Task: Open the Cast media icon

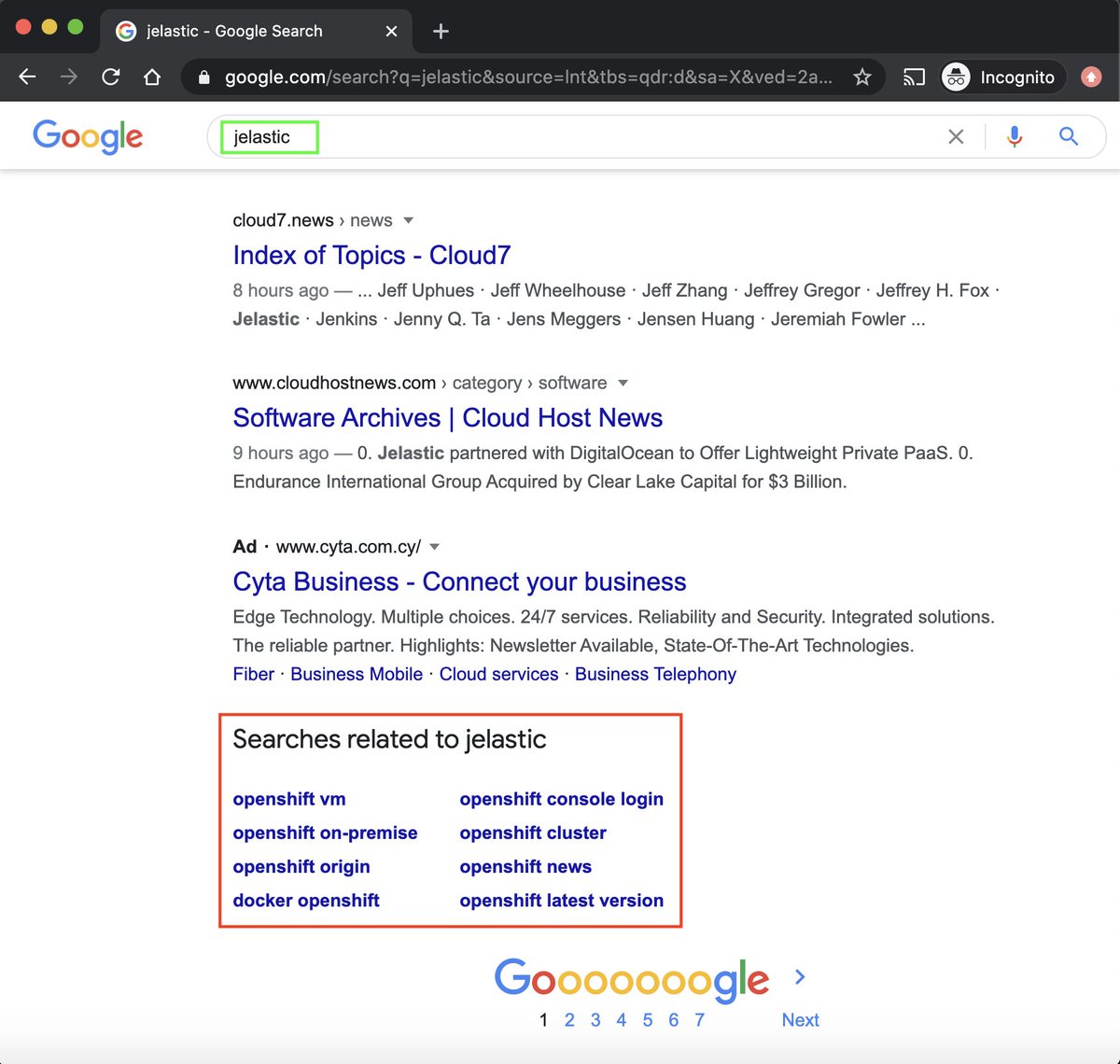Action: (914, 77)
